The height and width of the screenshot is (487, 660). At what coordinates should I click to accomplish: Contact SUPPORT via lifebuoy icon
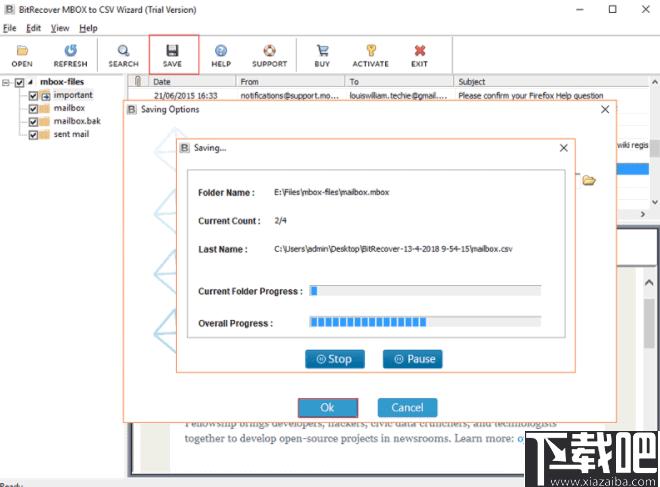pos(269,56)
